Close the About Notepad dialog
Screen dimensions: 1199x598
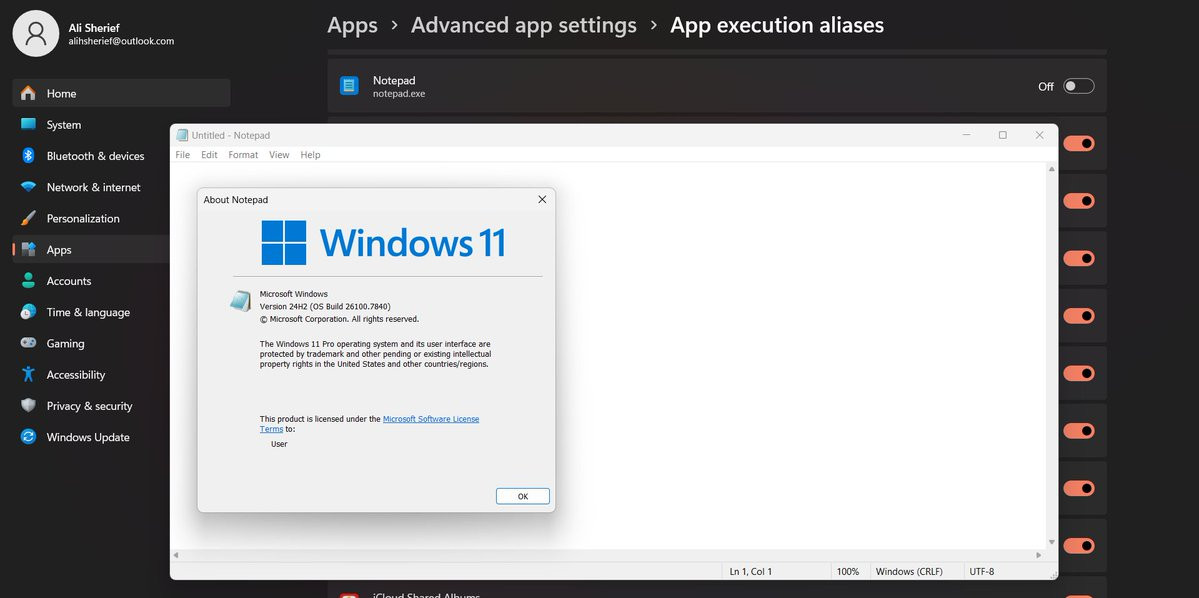542,200
